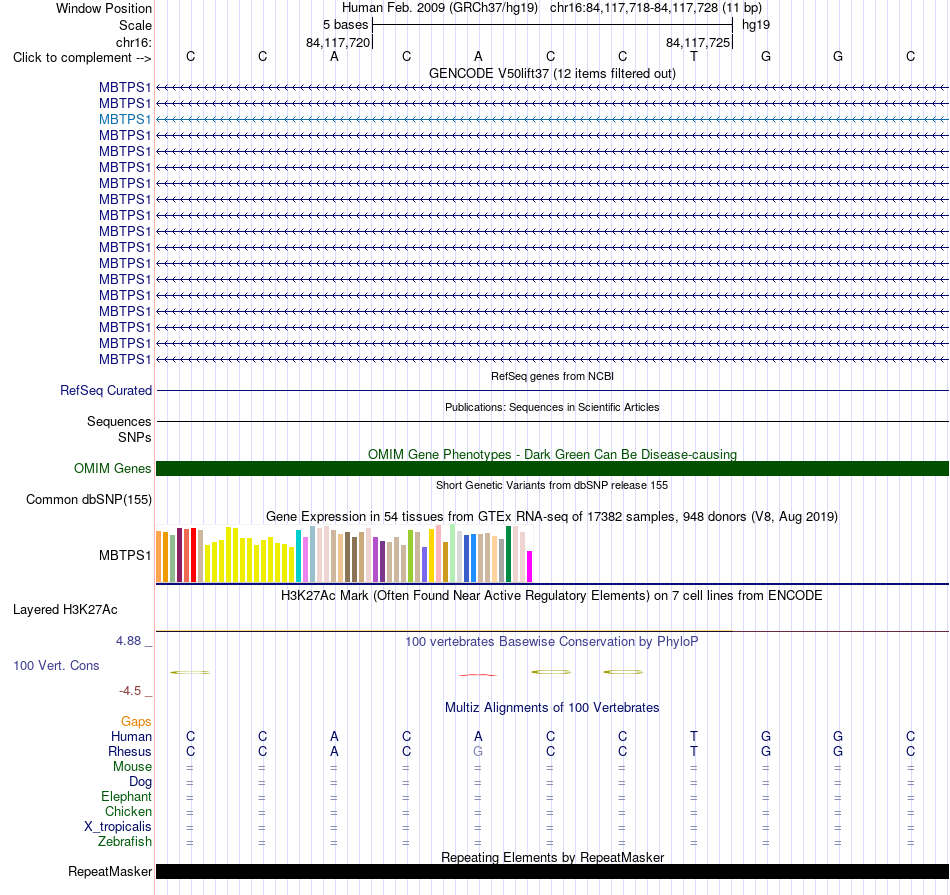Click 'Short Genetic Variants from dbSNP release 155'
Viewport: 950px width, 895px height.
pyautogui.click(x=552, y=485)
